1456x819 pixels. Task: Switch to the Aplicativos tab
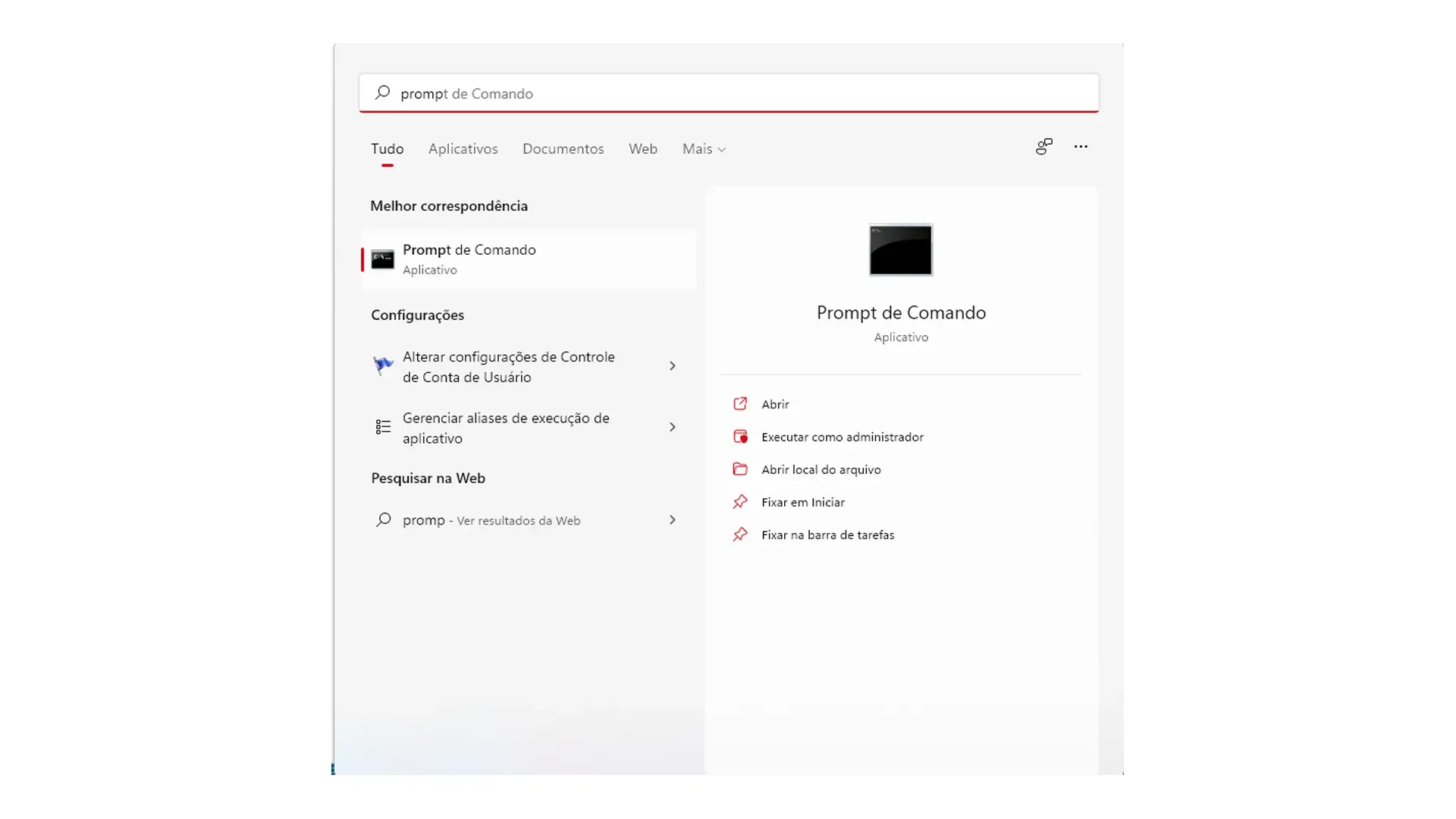(463, 149)
